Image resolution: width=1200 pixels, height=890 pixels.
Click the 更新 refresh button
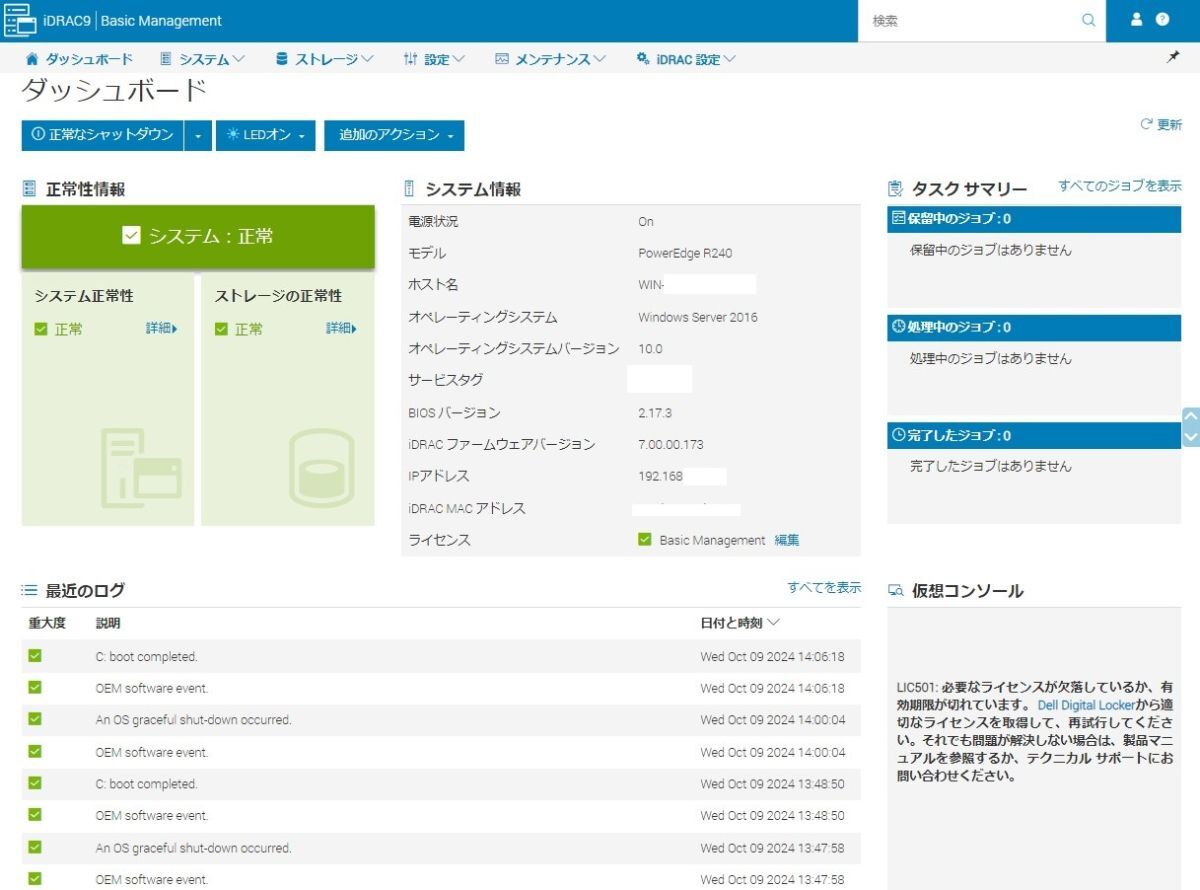point(1161,125)
